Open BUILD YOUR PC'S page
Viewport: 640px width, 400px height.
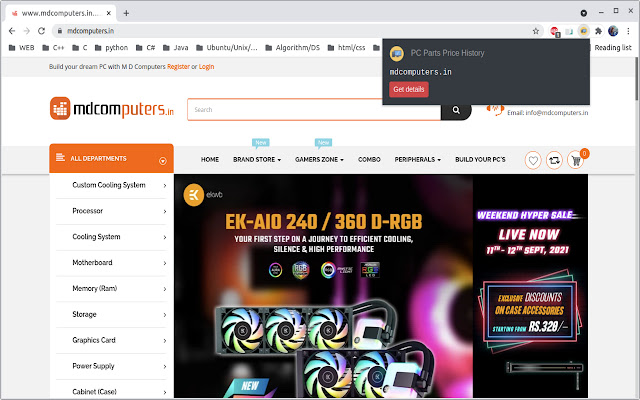[480, 160]
